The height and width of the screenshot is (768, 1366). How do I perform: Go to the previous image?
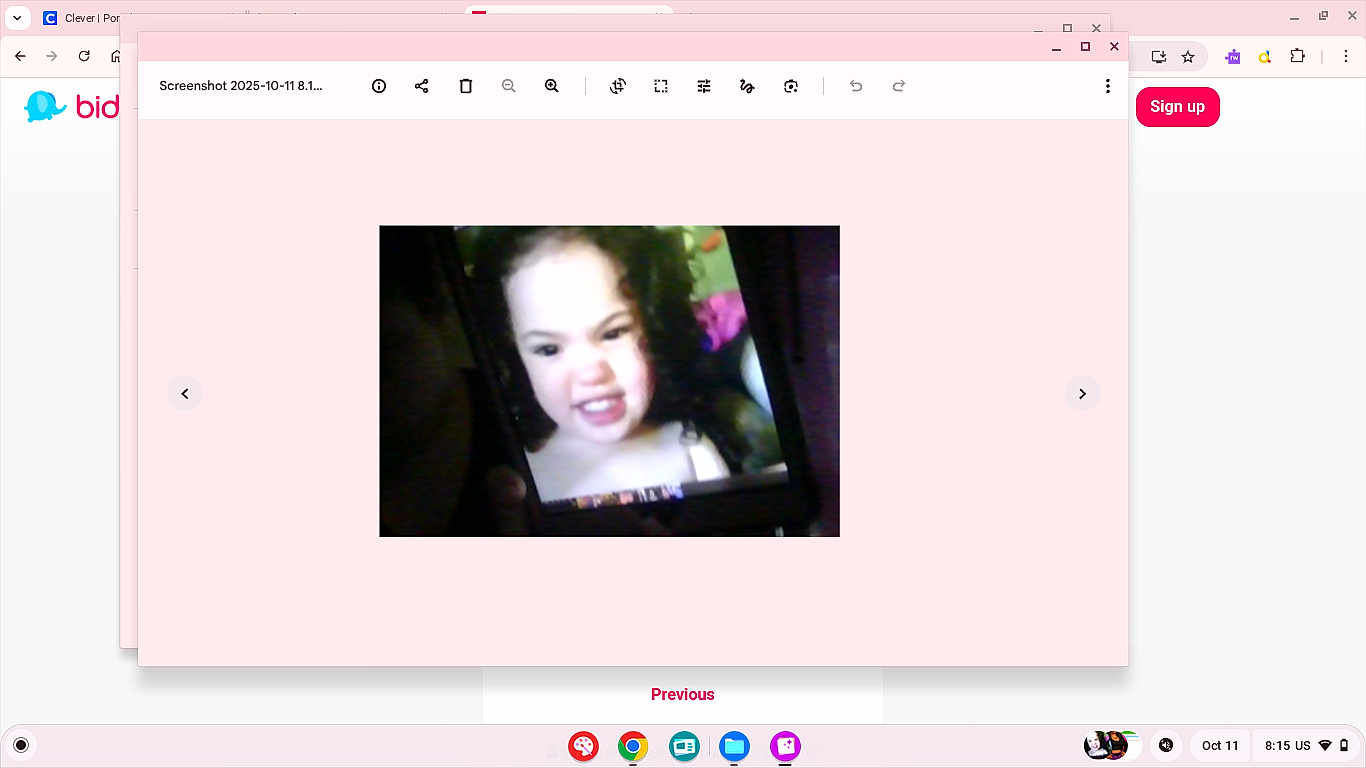[185, 394]
